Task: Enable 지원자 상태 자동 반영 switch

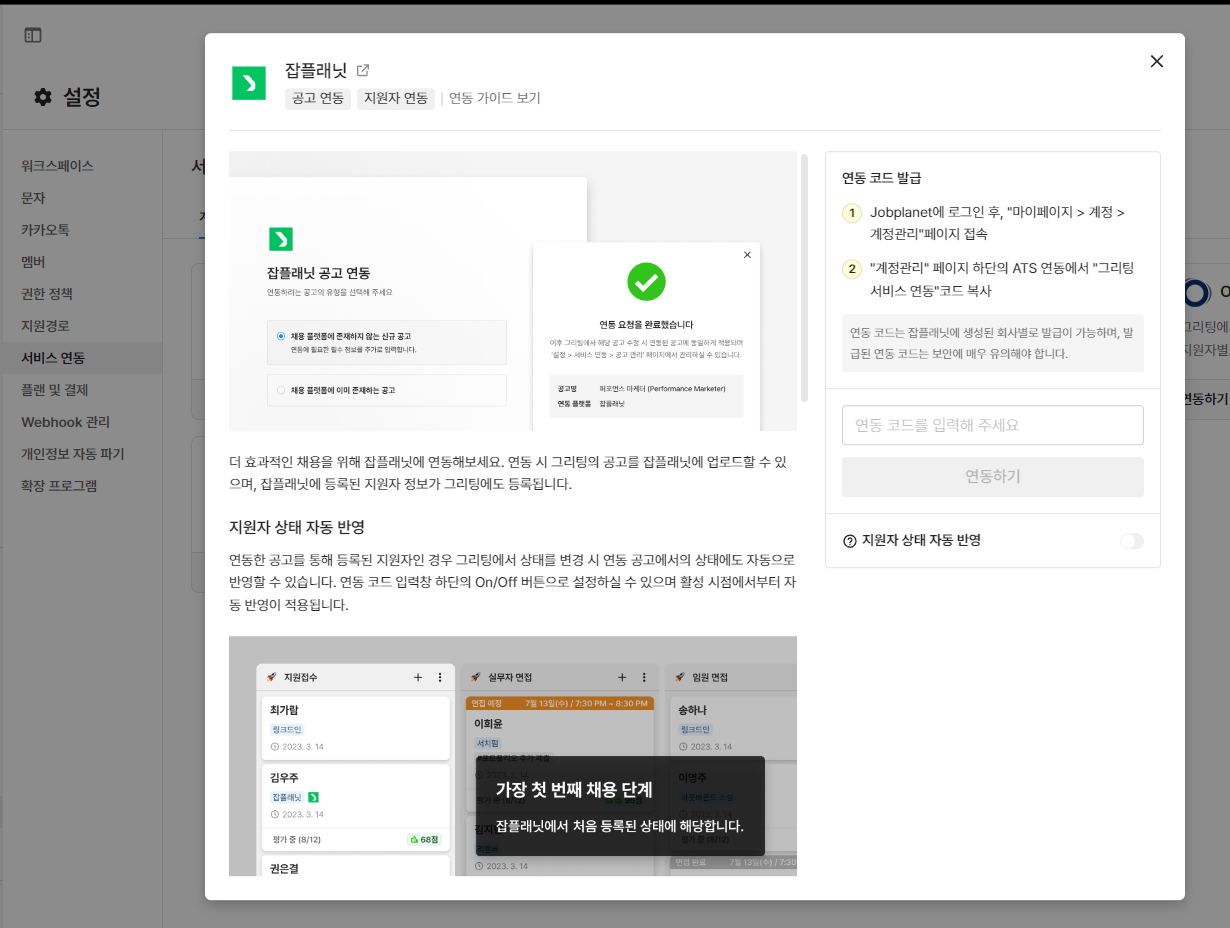Action: [1131, 541]
